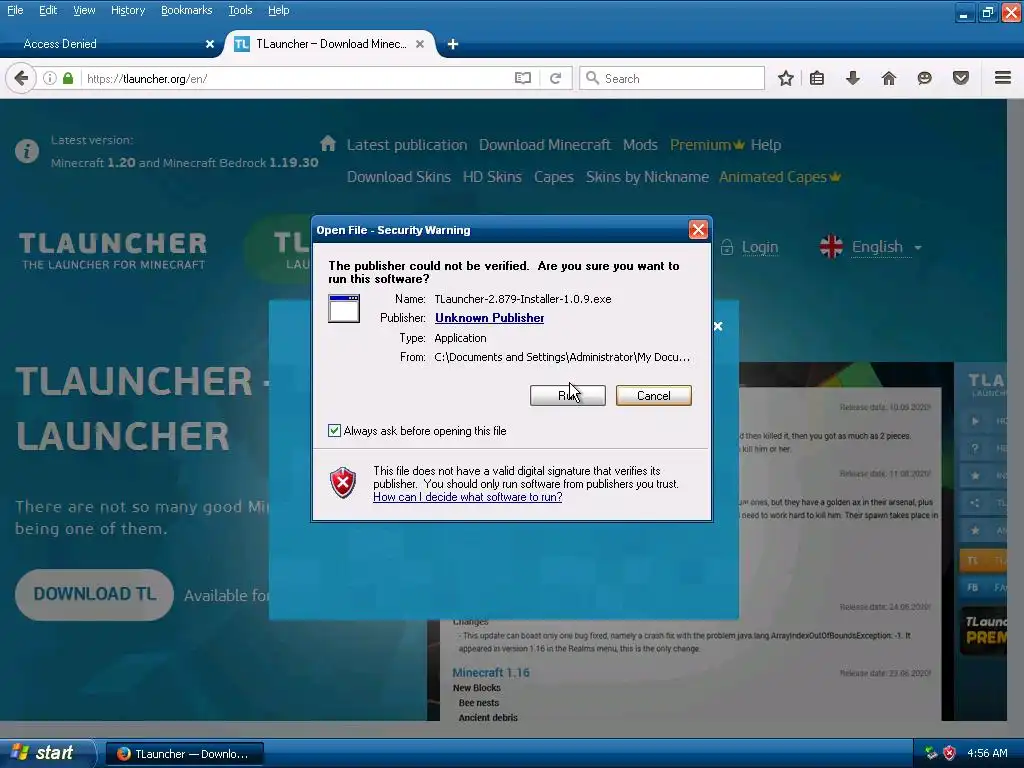Open the Unknown Publisher link
The height and width of the screenshot is (768, 1024).
click(x=489, y=317)
